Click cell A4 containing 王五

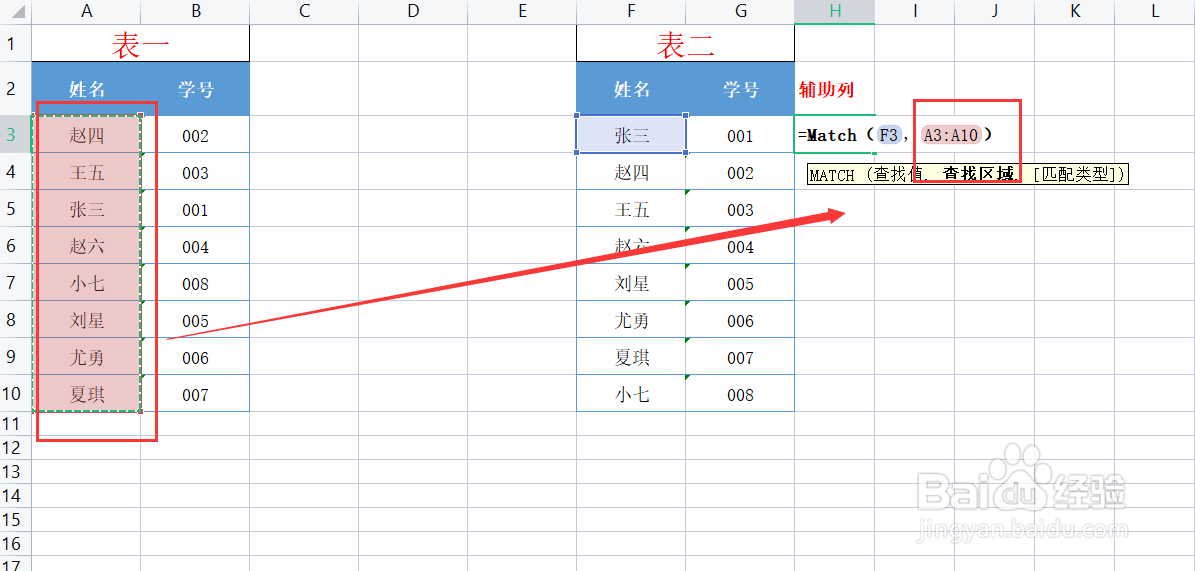(x=86, y=172)
